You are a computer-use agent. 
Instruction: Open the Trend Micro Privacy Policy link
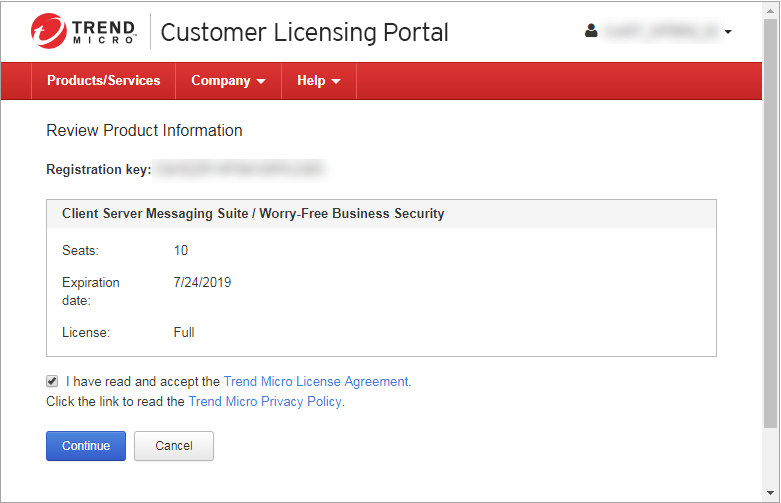pos(265,402)
